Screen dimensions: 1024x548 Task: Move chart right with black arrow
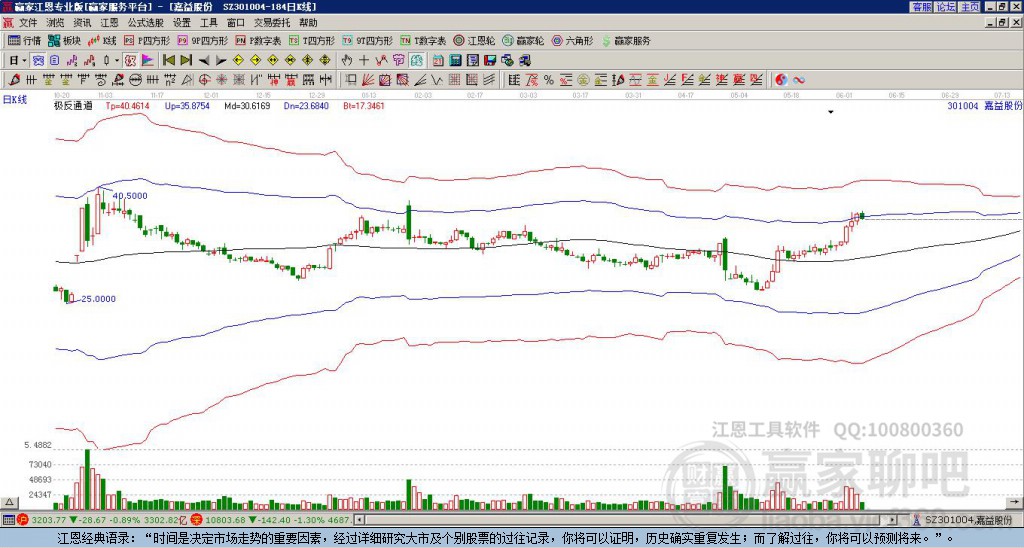[221, 60]
